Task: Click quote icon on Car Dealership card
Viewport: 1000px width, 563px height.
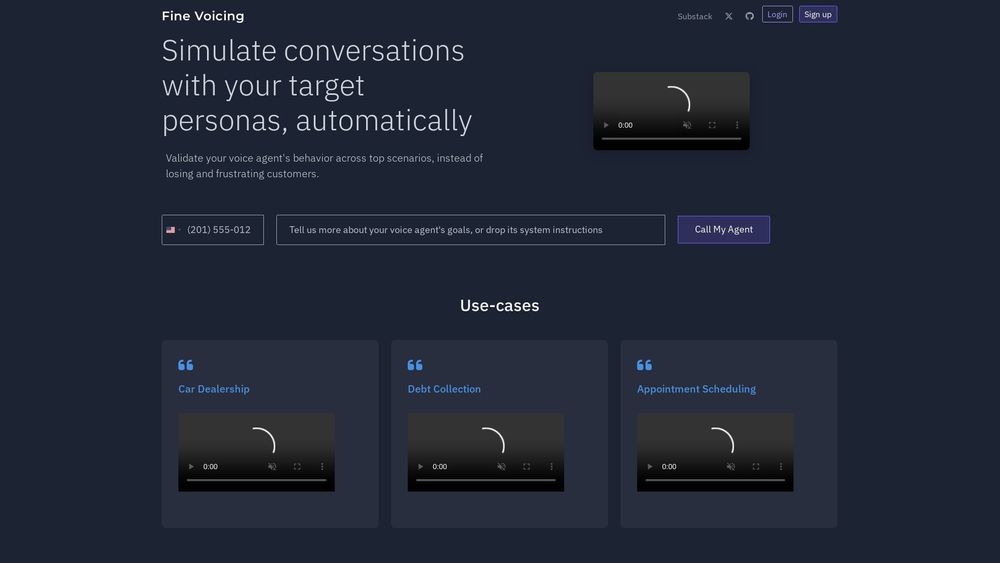Action: 186,365
